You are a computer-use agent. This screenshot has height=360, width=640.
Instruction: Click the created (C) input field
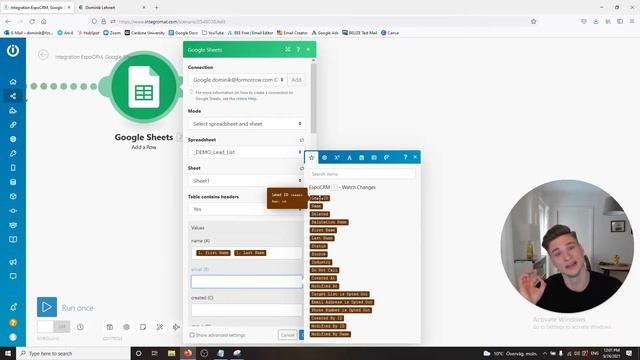coord(247,310)
